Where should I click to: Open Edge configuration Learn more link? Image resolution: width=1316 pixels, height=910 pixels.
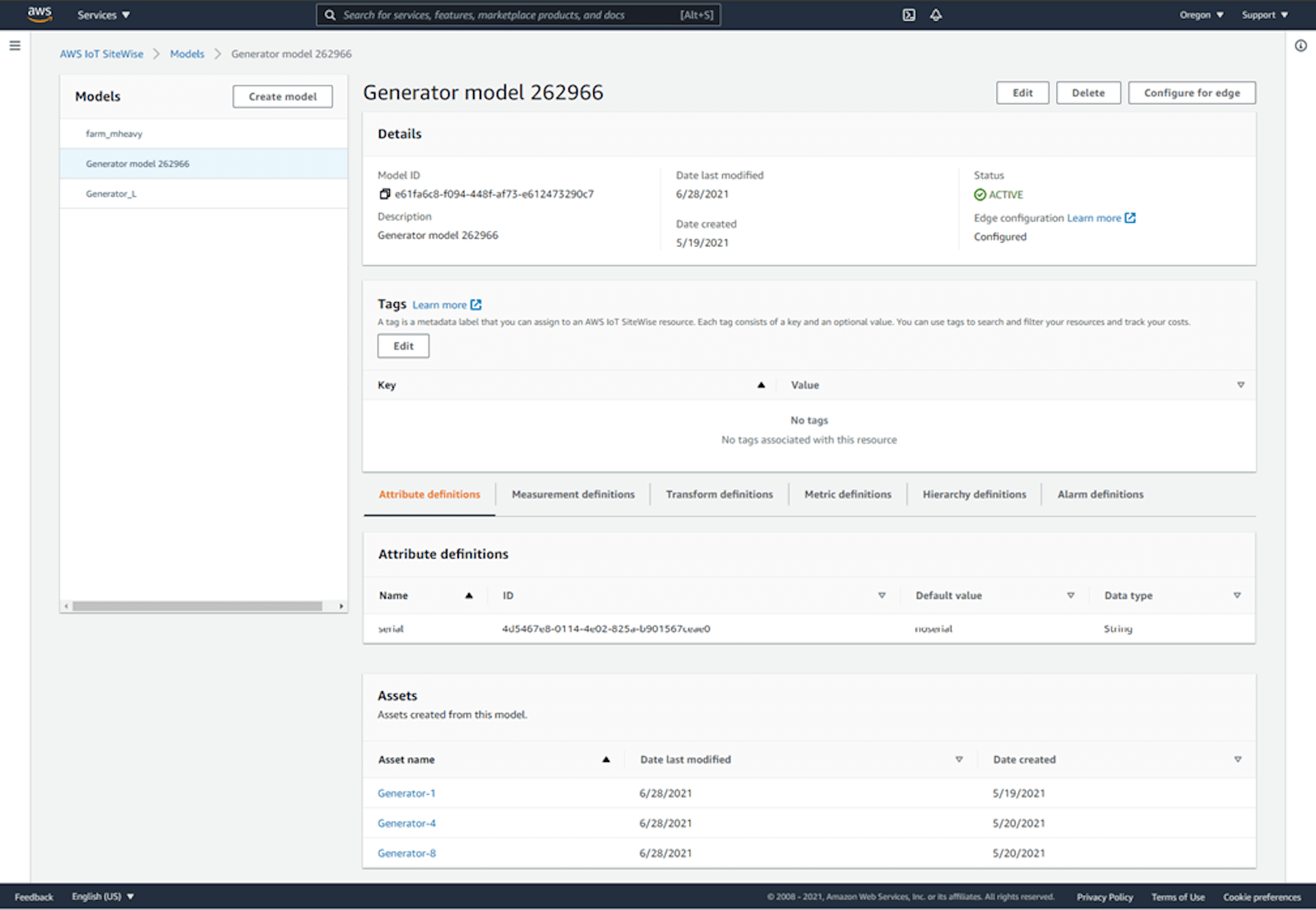coord(1094,218)
